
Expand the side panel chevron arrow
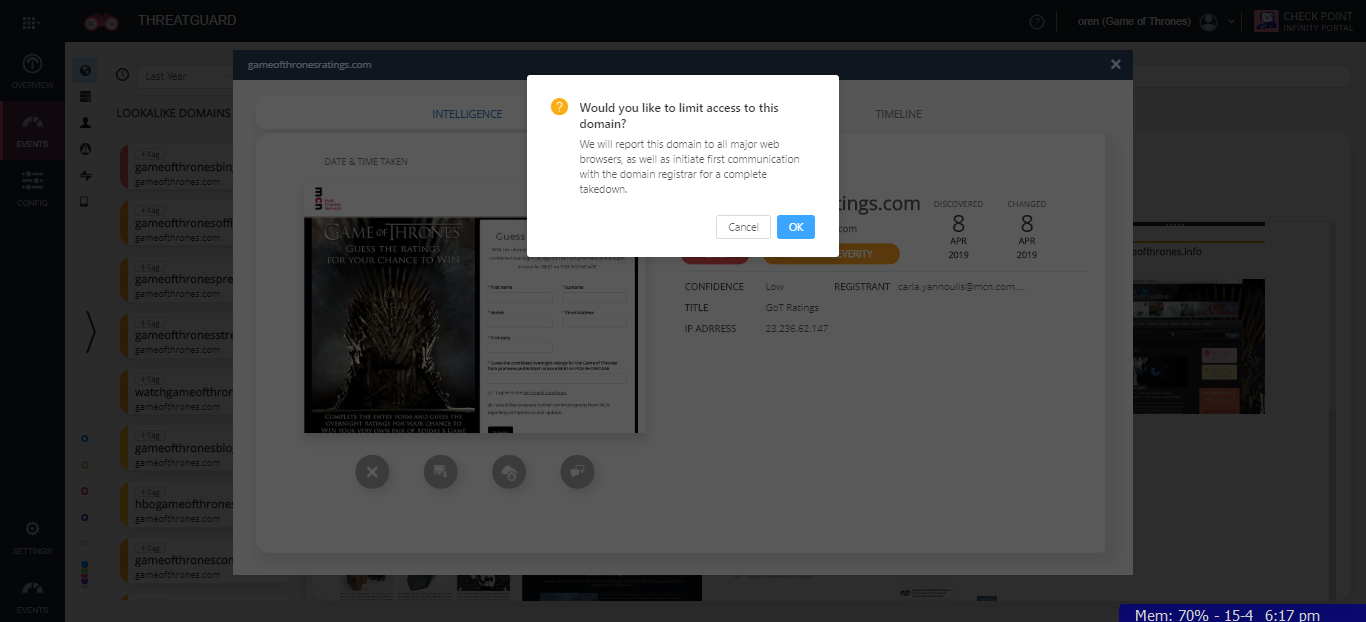click(91, 333)
